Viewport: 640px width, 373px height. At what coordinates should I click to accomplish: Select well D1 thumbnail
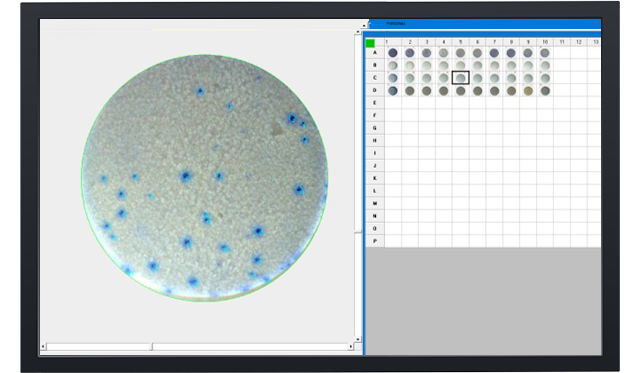click(x=393, y=91)
